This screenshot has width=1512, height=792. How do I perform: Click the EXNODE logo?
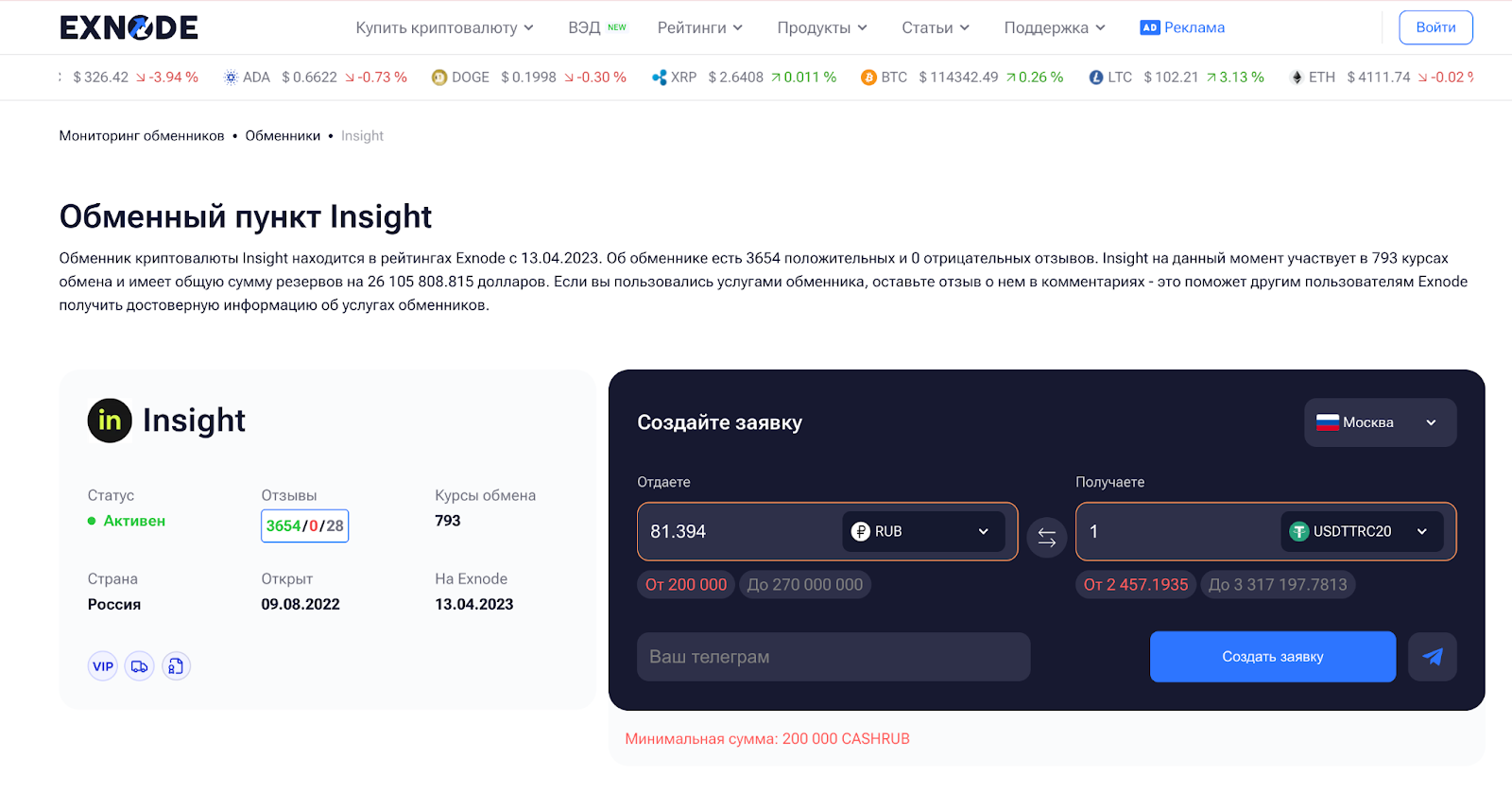[x=129, y=27]
